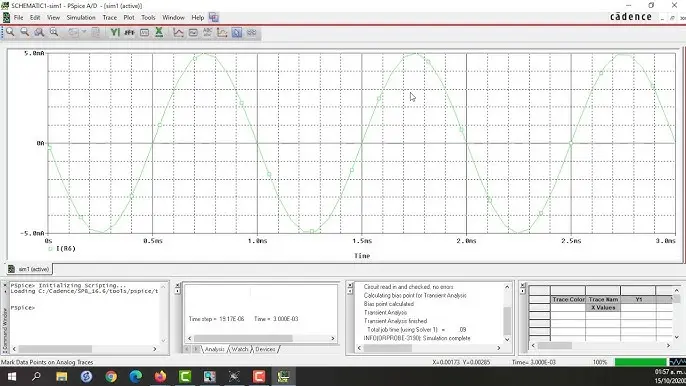Open Google Chrome from the taskbar

click(111, 376)
